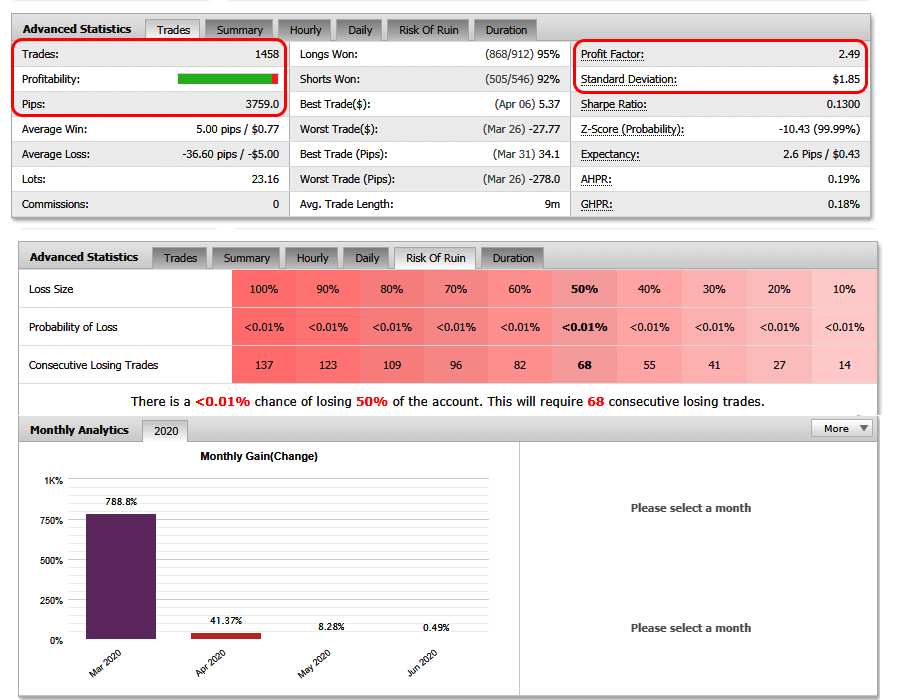Click the GHPR label link
Image resolution: width=900 pixels, height=700 pixels.
point(596,204)
